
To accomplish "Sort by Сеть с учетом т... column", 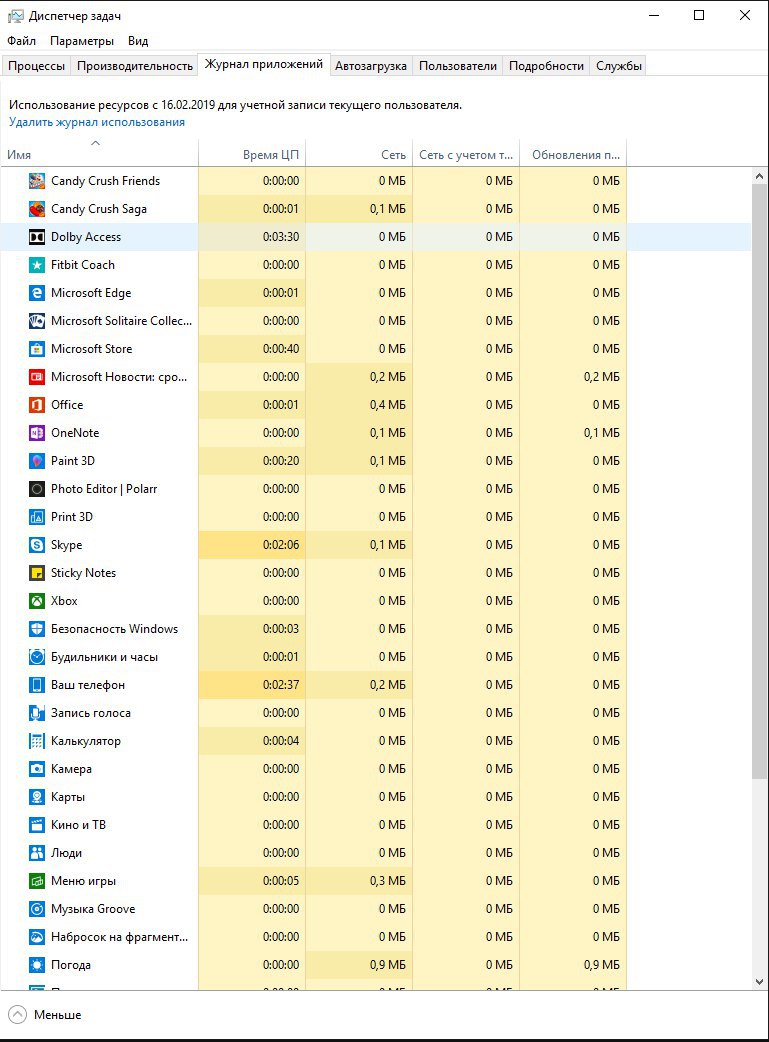I will tap(466, 154).
